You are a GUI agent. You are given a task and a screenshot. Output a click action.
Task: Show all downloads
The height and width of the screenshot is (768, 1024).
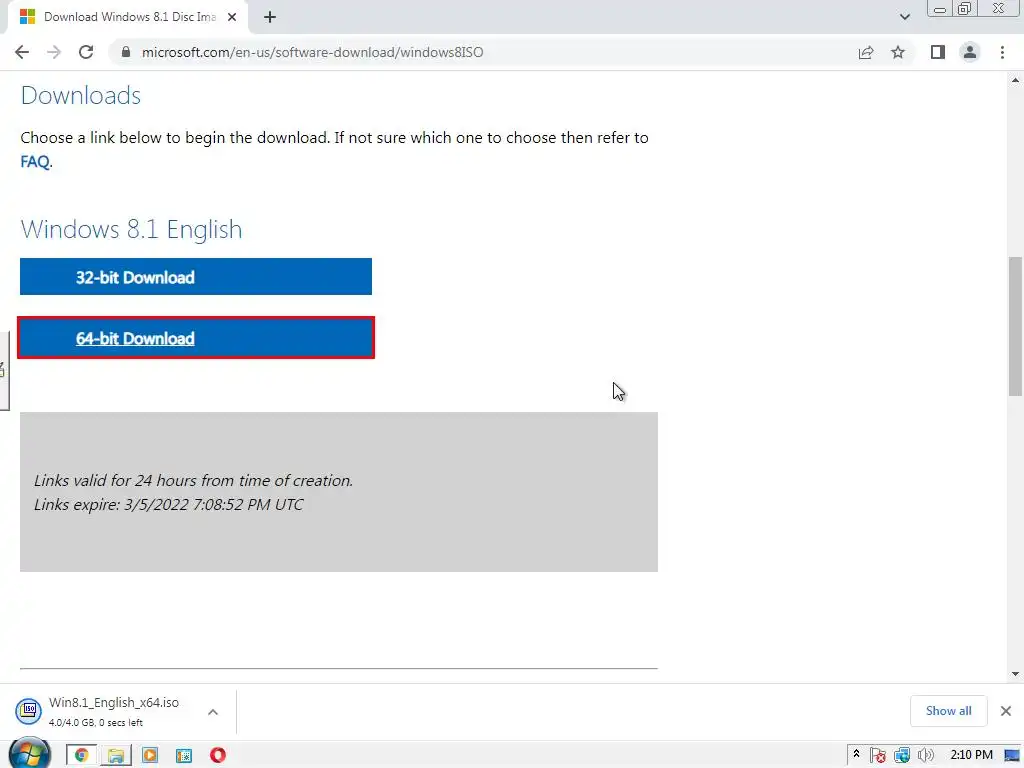click(x=948, y=711)
